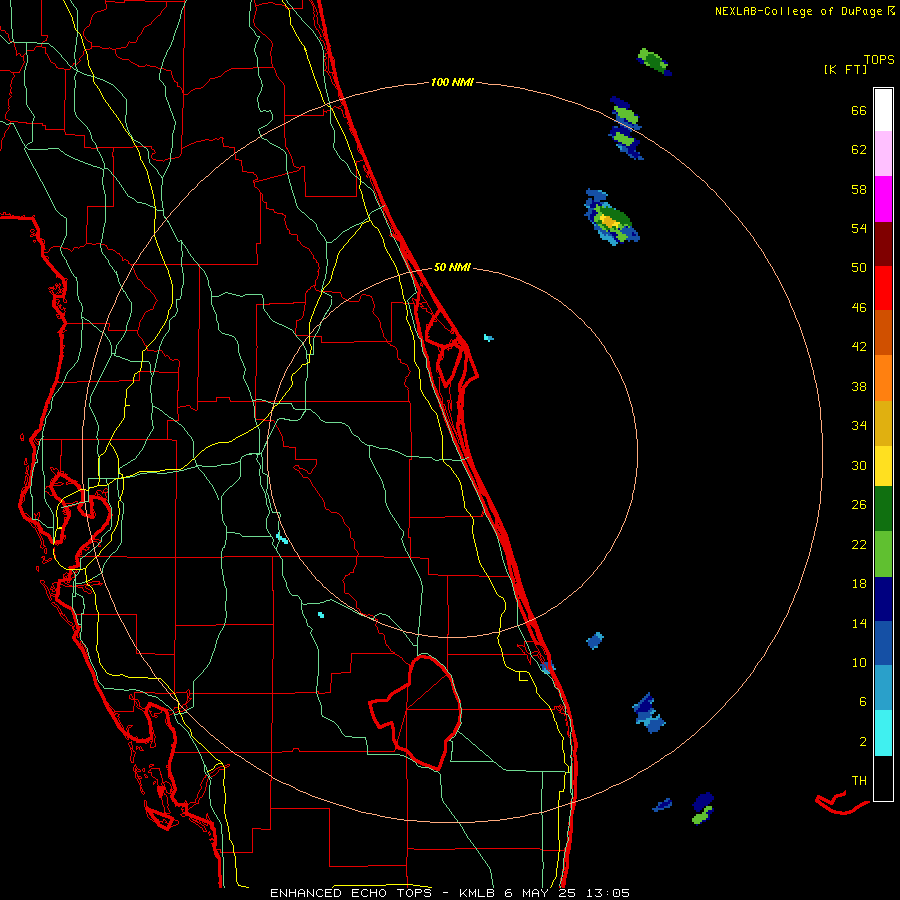Click the Lake Okeechobee outline
The height and width of the screenshot is (900, 900).
coord(416,712)
